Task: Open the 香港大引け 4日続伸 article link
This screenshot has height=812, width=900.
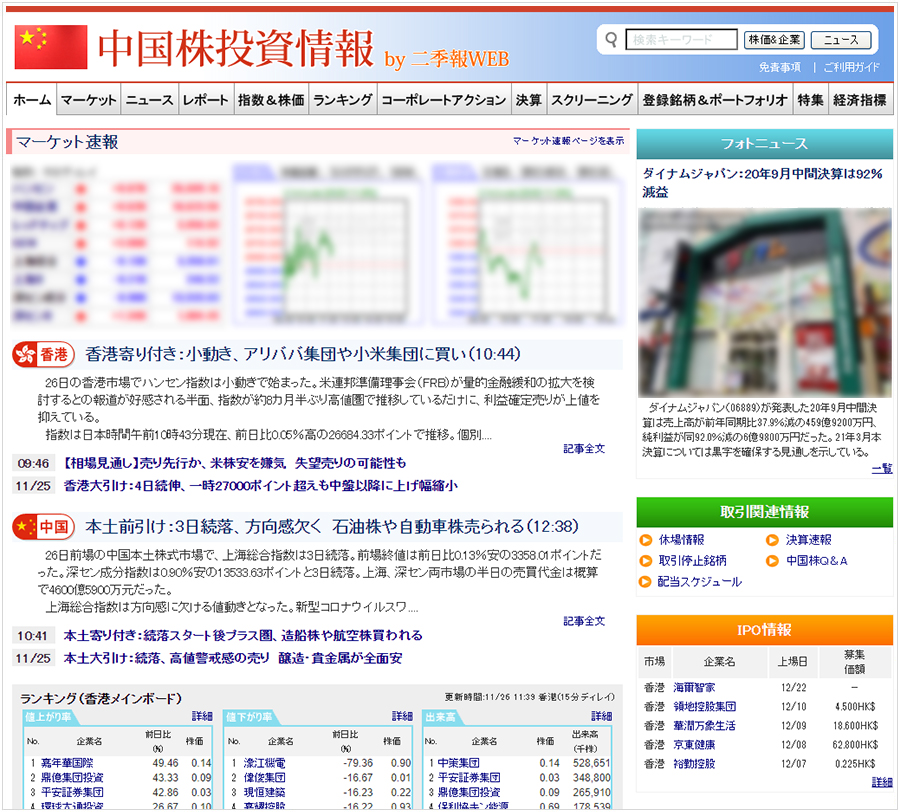Action: coord(261,486)
